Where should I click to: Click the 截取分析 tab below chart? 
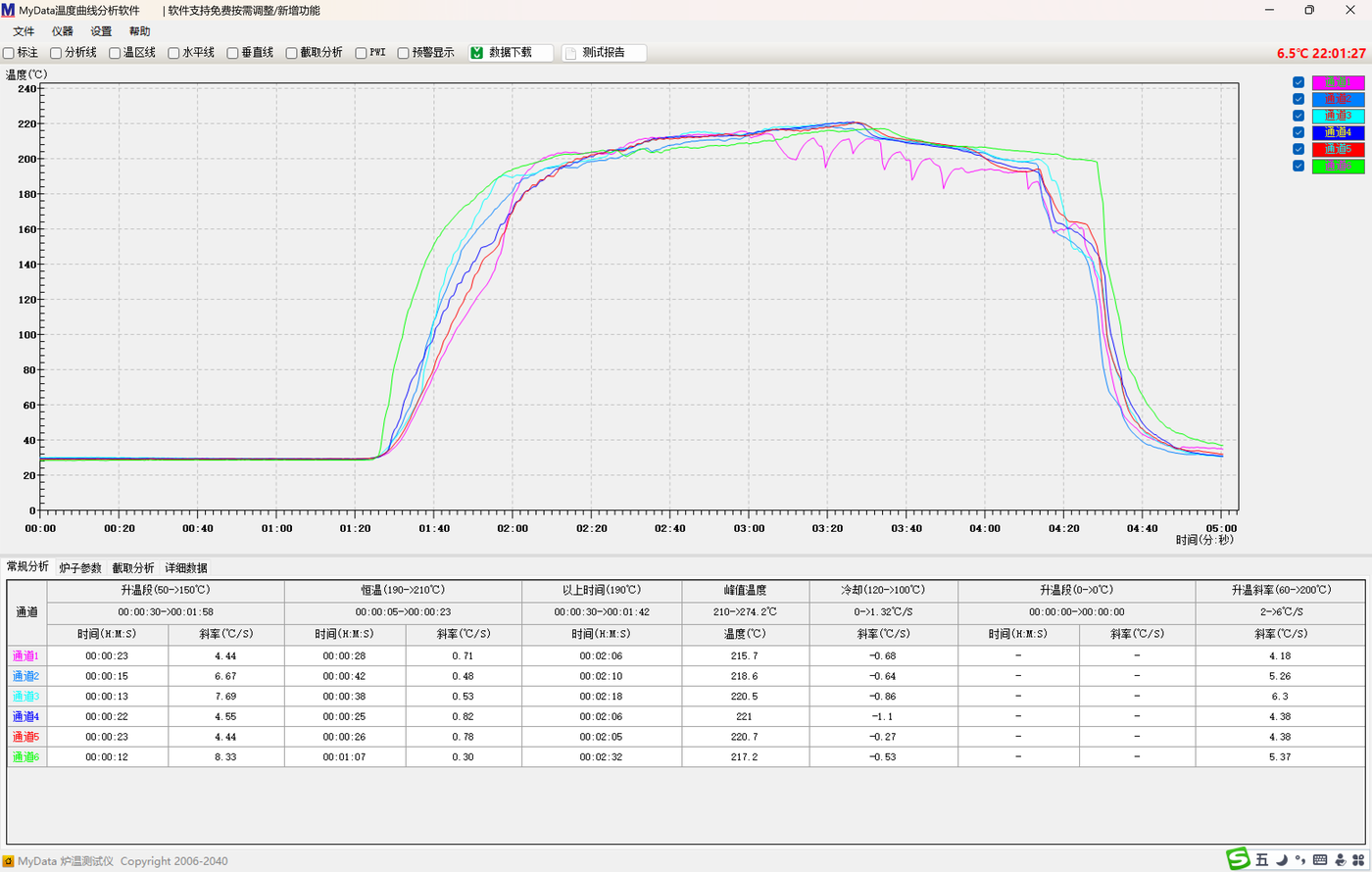pyautogui.click(x=133, y=567)
